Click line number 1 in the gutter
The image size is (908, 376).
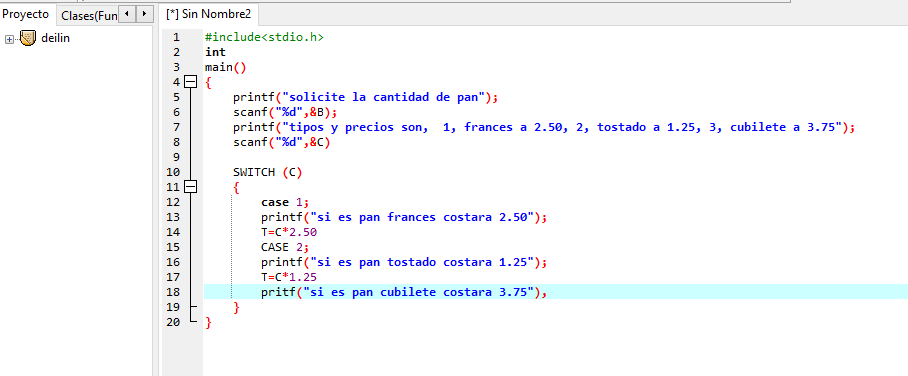tap(177, 37)
